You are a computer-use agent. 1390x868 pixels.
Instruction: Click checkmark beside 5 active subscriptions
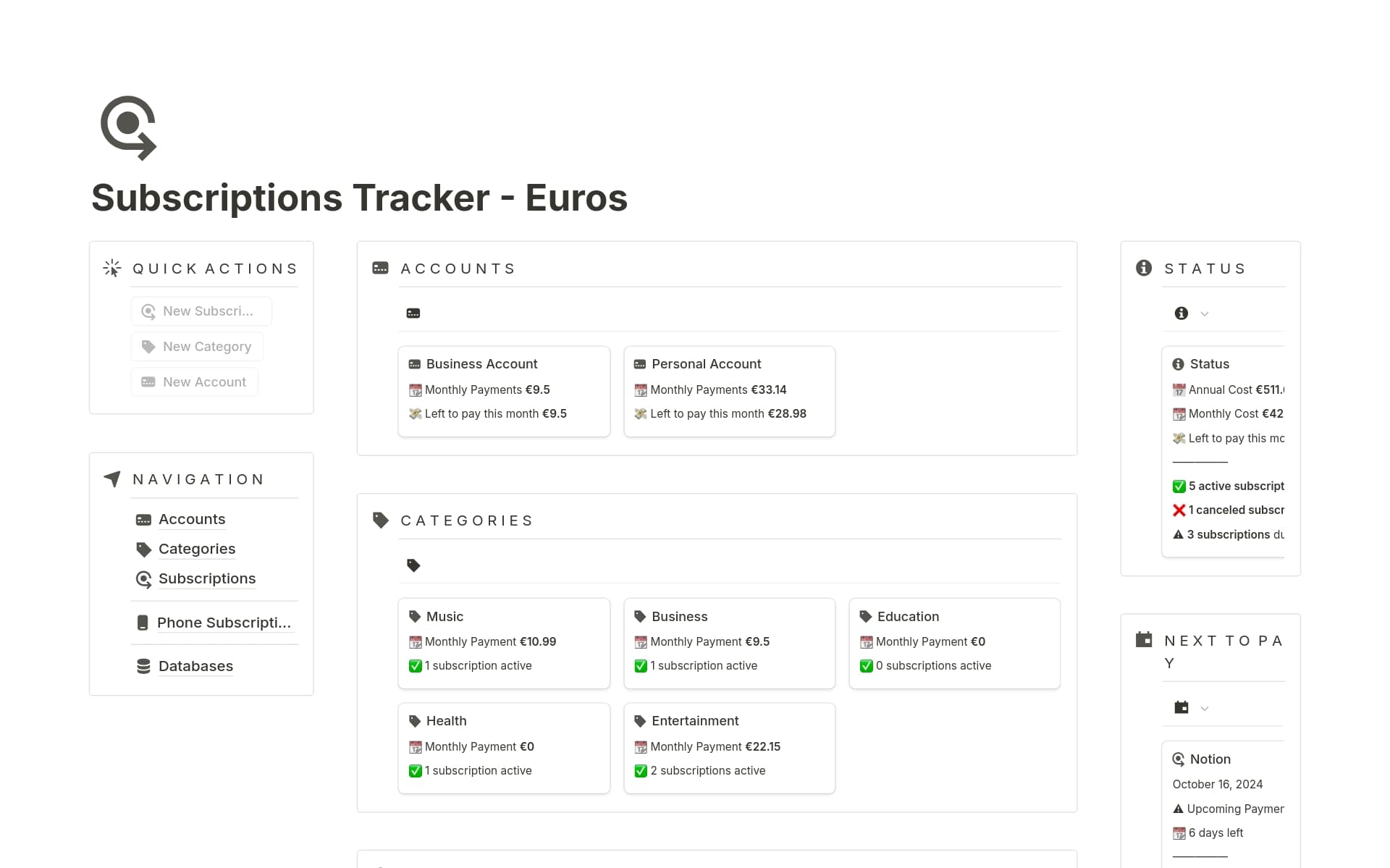[x=1178, y=486]
